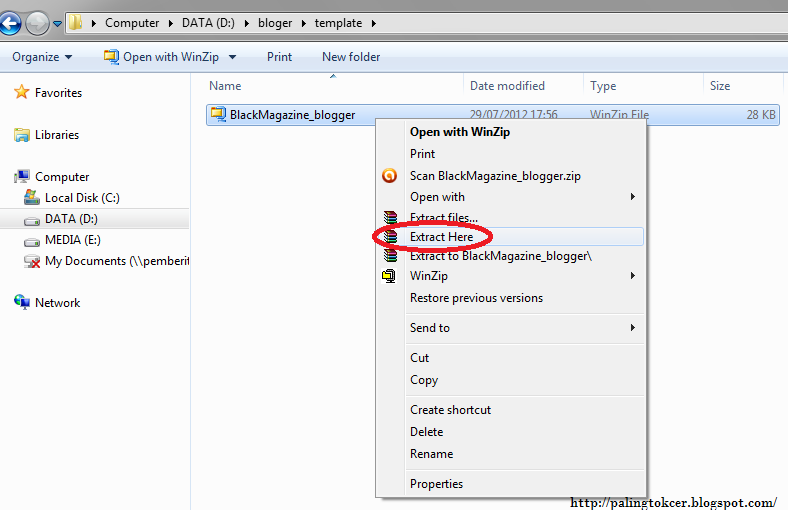Choose Copy in the context menu

(424, 380)
